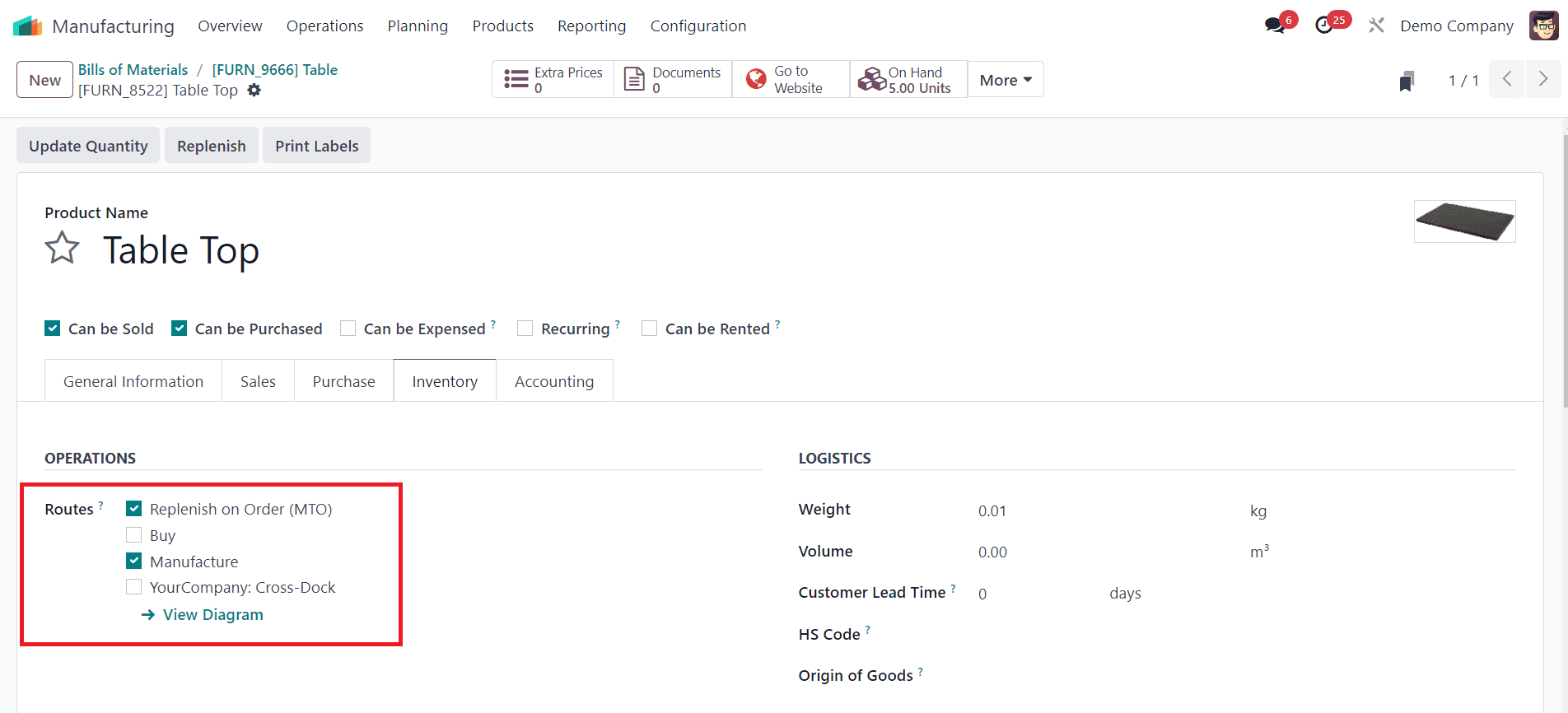Click the Origin of Goods help mark
Screen dimensions: 1568x713
(920, 671)
